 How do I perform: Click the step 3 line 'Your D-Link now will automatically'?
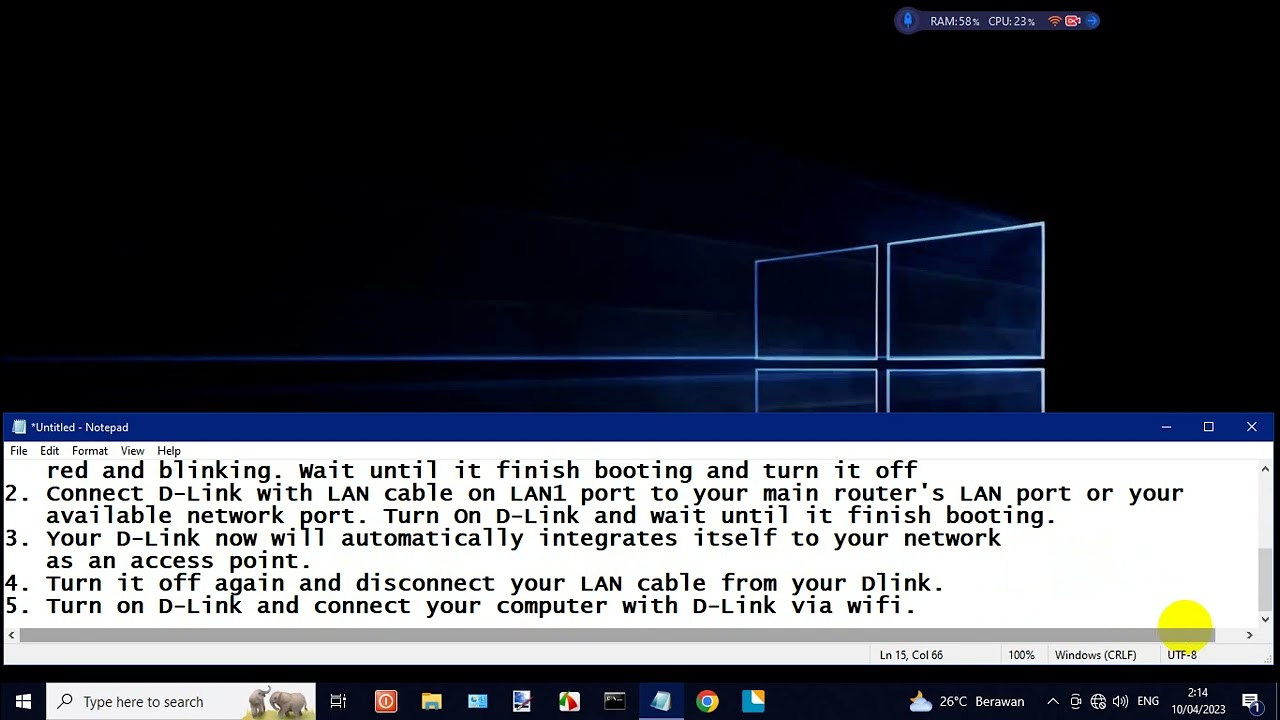pos(503,538)
